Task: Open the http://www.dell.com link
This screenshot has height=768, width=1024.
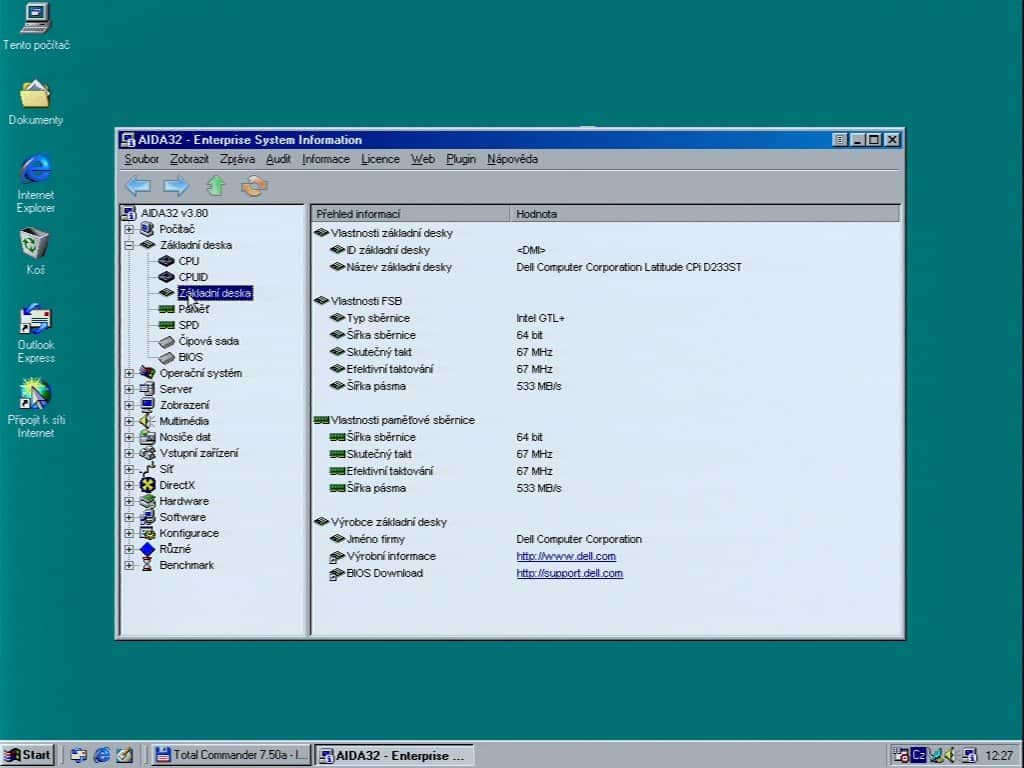Action: pos(566,556)
